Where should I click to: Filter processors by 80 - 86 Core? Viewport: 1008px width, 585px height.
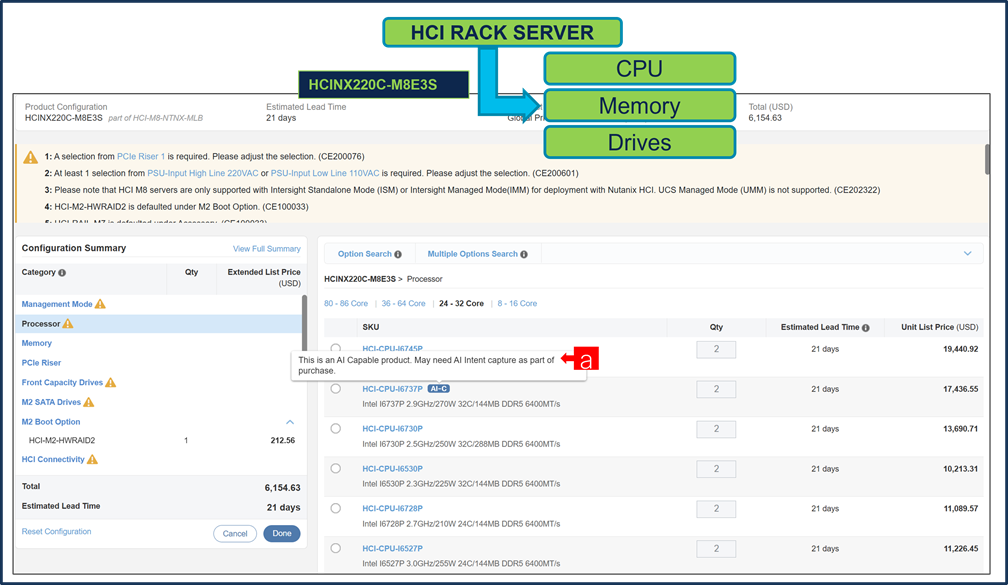pos(346,303)
